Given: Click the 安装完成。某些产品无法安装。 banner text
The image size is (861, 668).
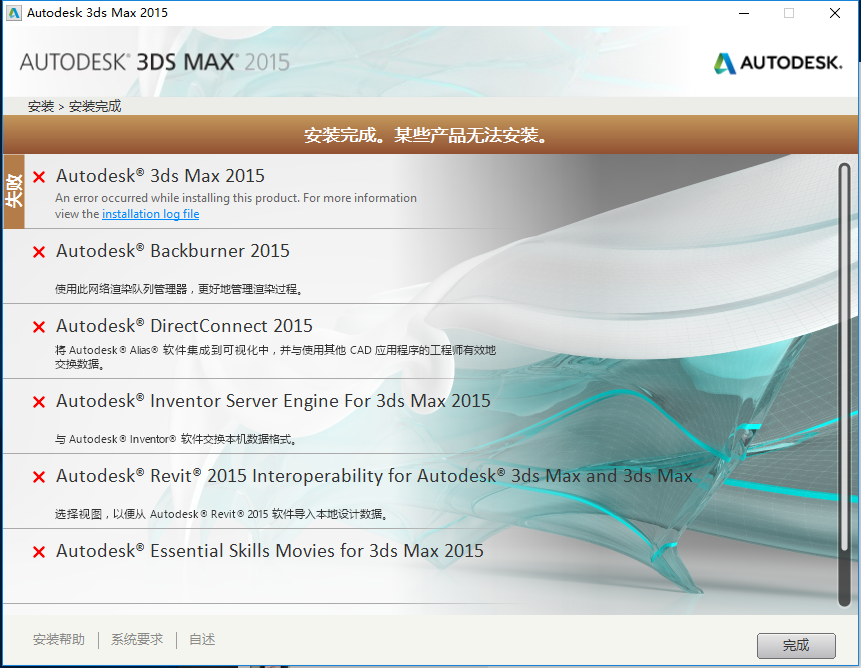Looking at the screenshot, I should click(x=427, y=135).
